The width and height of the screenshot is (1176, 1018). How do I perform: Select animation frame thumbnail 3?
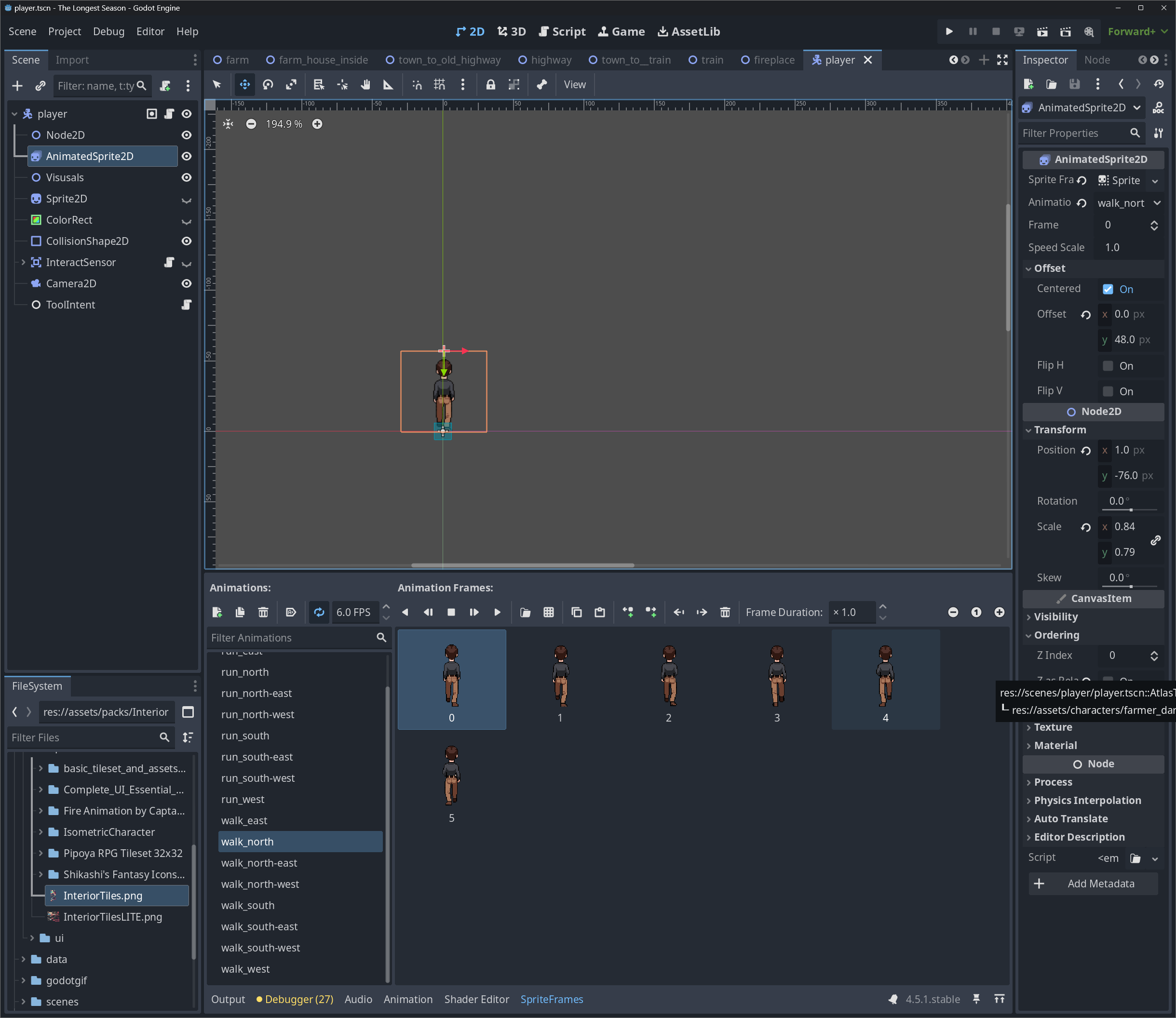click(x=776, y=679)
